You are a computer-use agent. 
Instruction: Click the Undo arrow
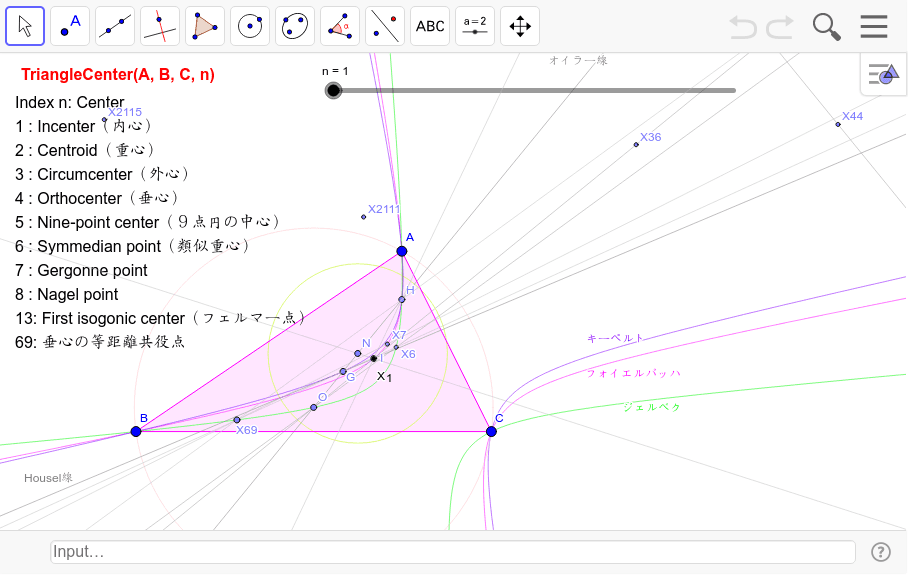coord(742,27)
